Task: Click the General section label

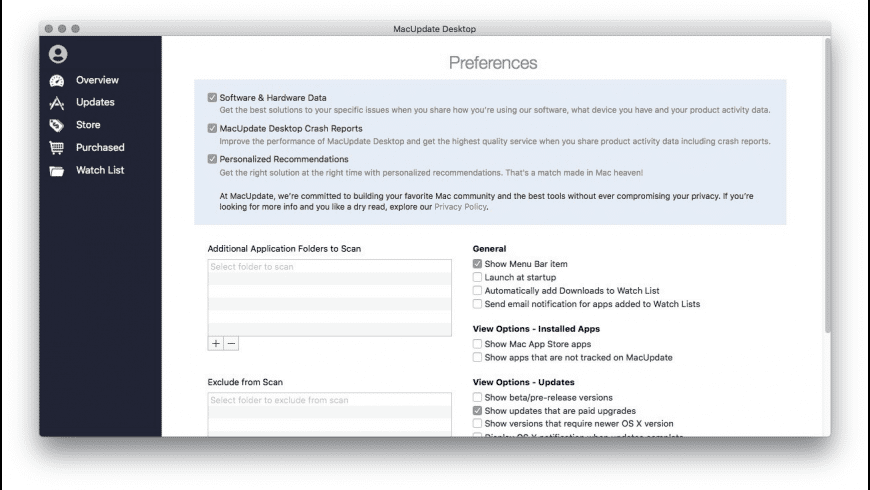Action: pos(489,249)
